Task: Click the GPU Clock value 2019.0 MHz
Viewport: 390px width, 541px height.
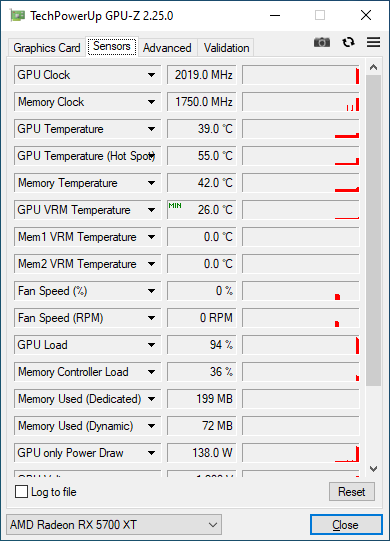Action: [202, 75]
